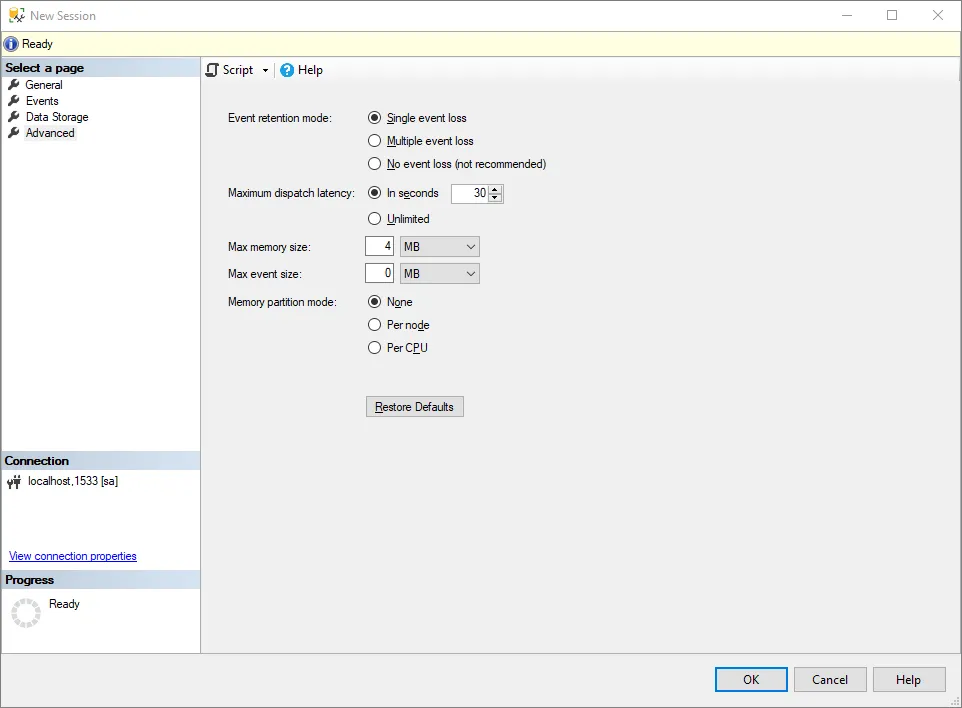Click the Event retention mode label
962x708 pixels.
(280, 118)
